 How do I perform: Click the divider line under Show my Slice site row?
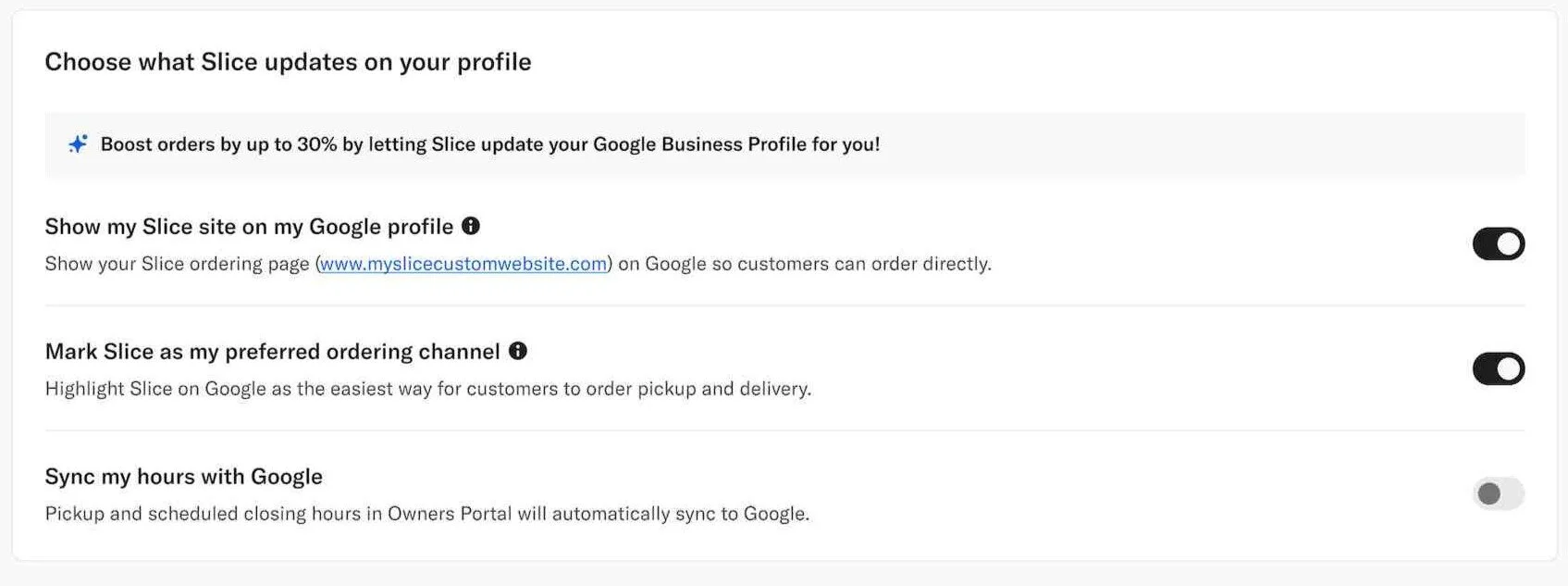(x=784, y=305)
